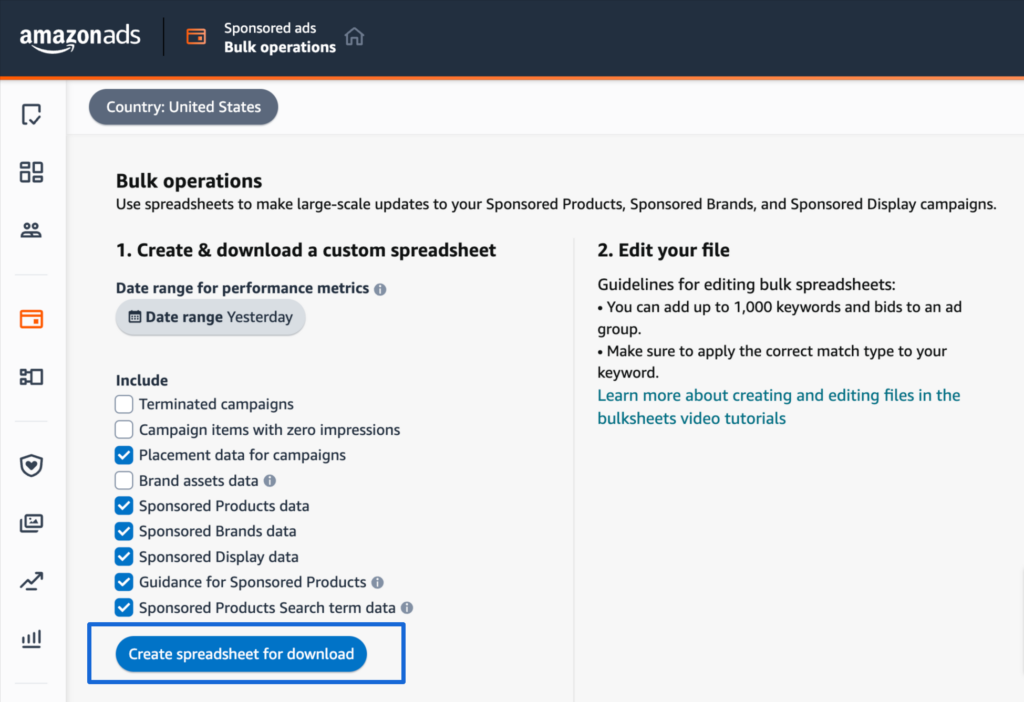
Task: Click info icon beside Sponsored Products Search term data
Action: click(407, 608)
